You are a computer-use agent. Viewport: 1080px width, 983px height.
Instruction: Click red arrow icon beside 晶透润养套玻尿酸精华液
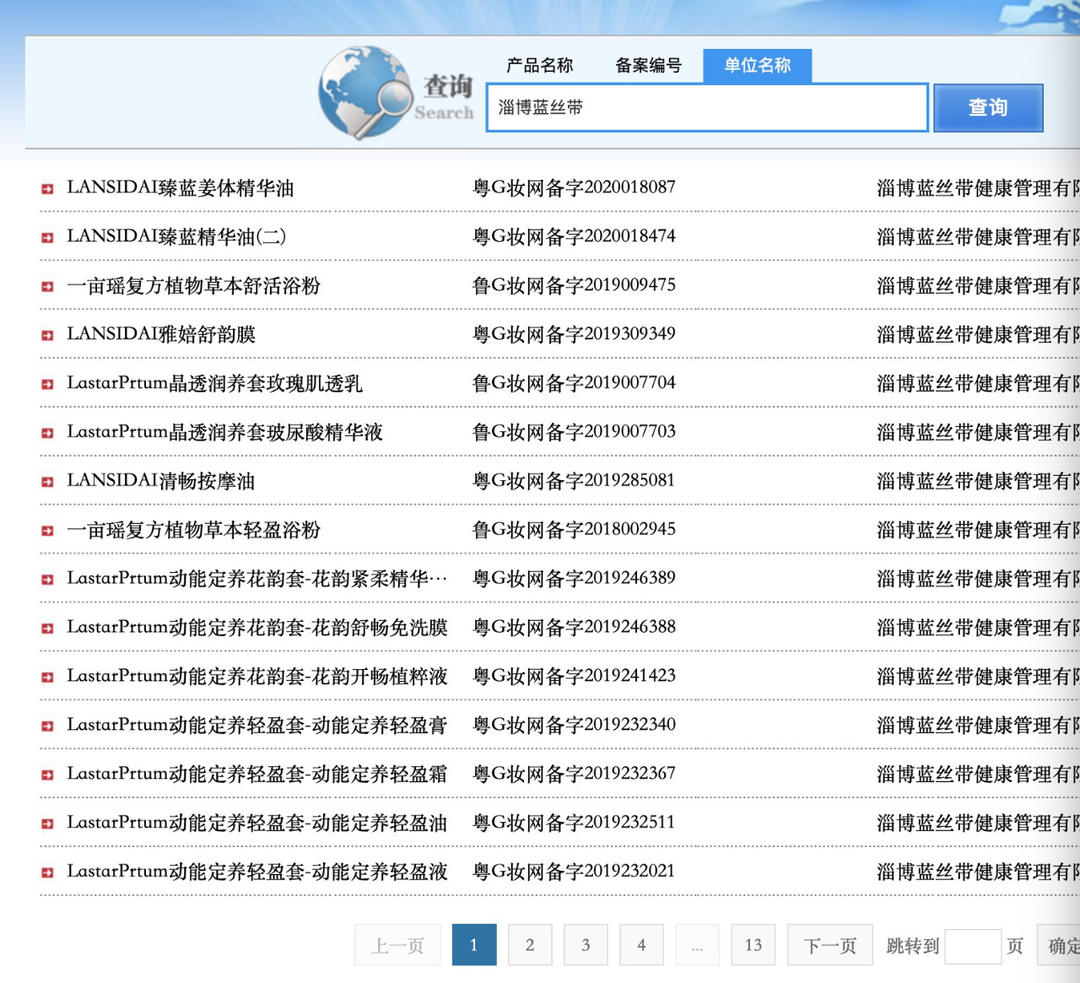coord(47,433)
